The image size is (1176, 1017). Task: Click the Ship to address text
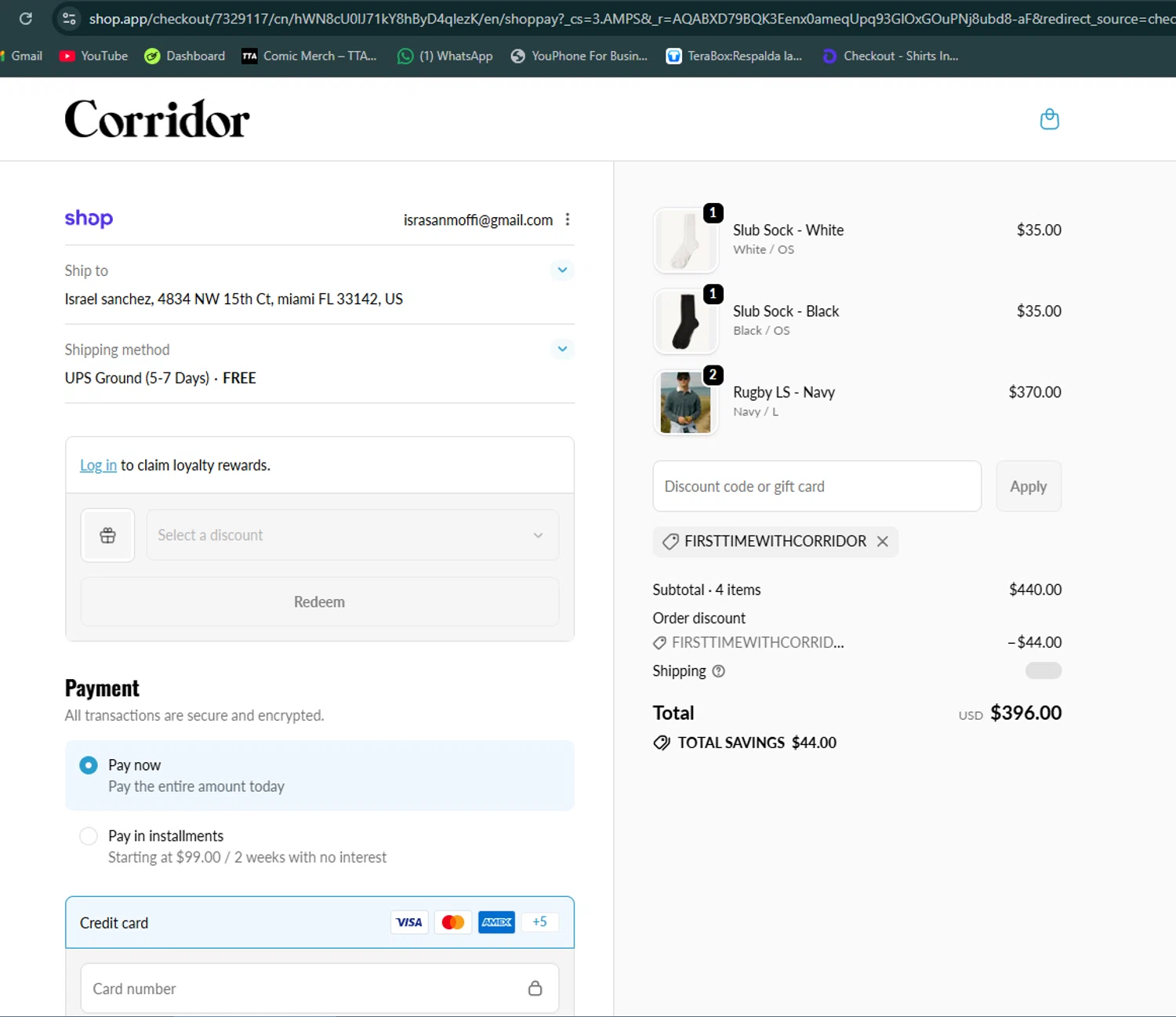pyautogui.click(x=234, y=299)
